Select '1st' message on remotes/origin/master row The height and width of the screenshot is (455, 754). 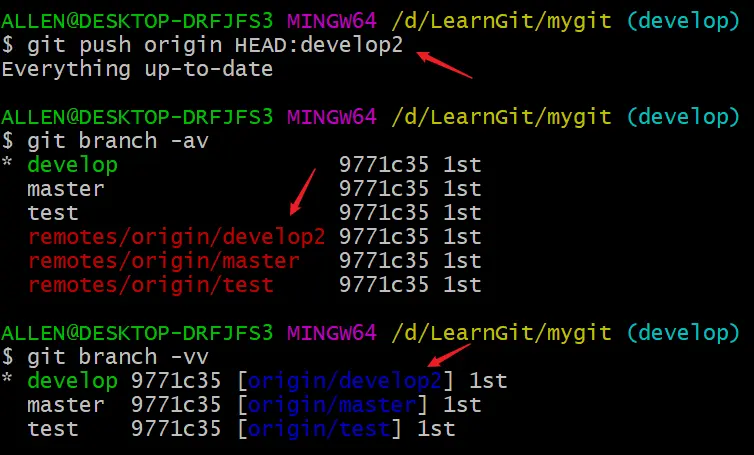(462, 261)
